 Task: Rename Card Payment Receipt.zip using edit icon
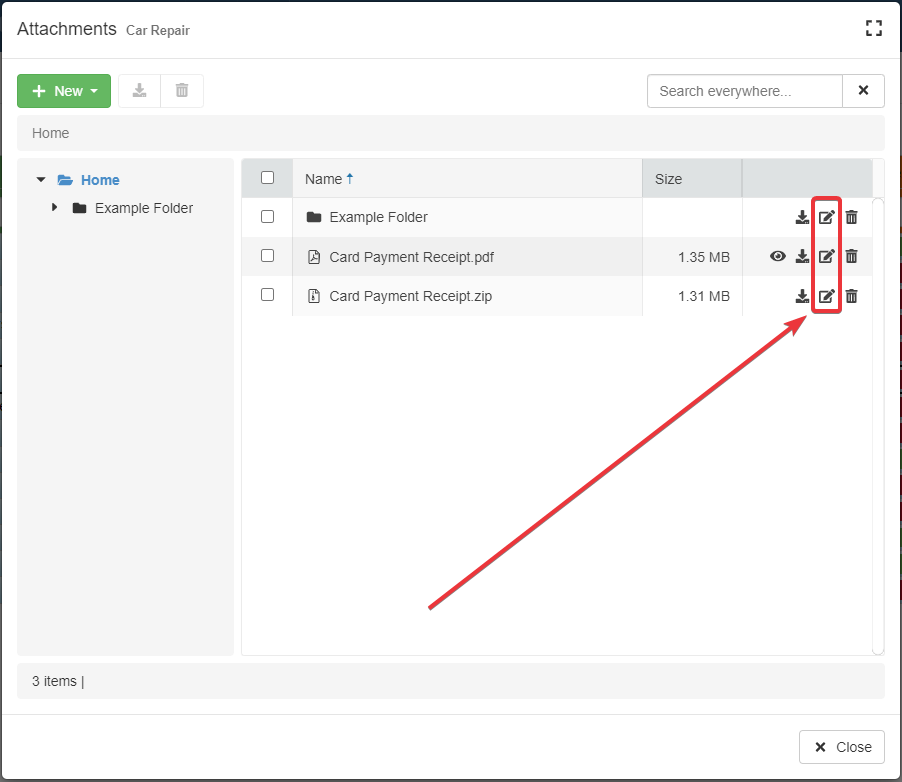826,296
